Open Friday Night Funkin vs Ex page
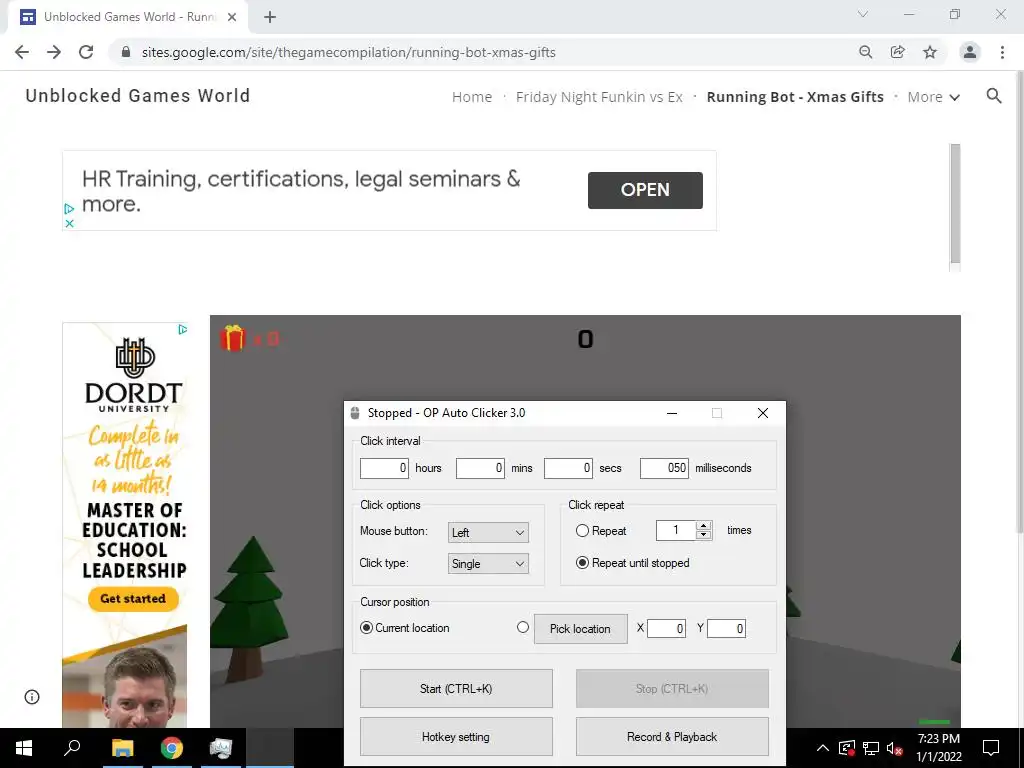1024x768 pixels. [x=599, y=97]
